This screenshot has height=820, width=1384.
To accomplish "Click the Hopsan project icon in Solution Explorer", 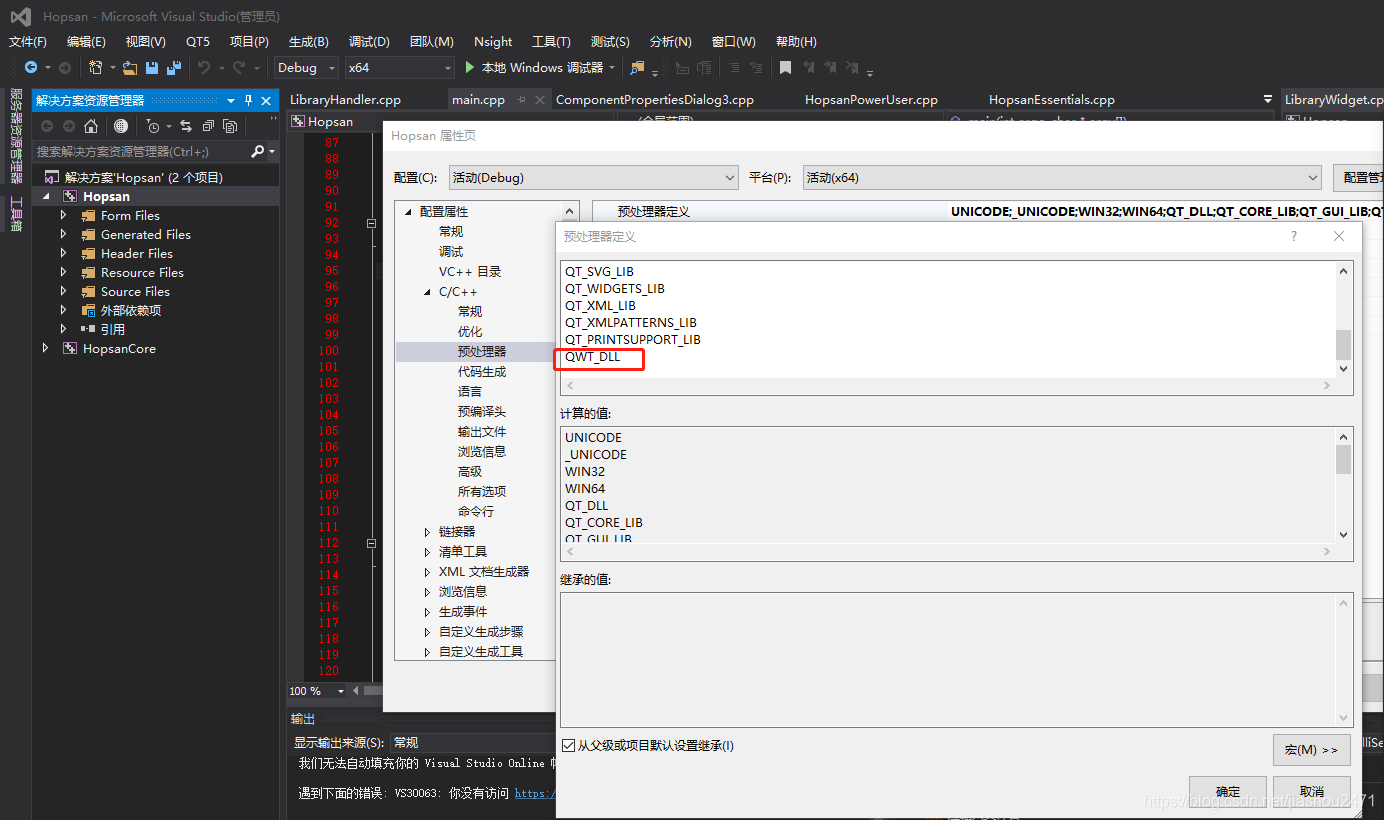I will click(x=69, y=196).
